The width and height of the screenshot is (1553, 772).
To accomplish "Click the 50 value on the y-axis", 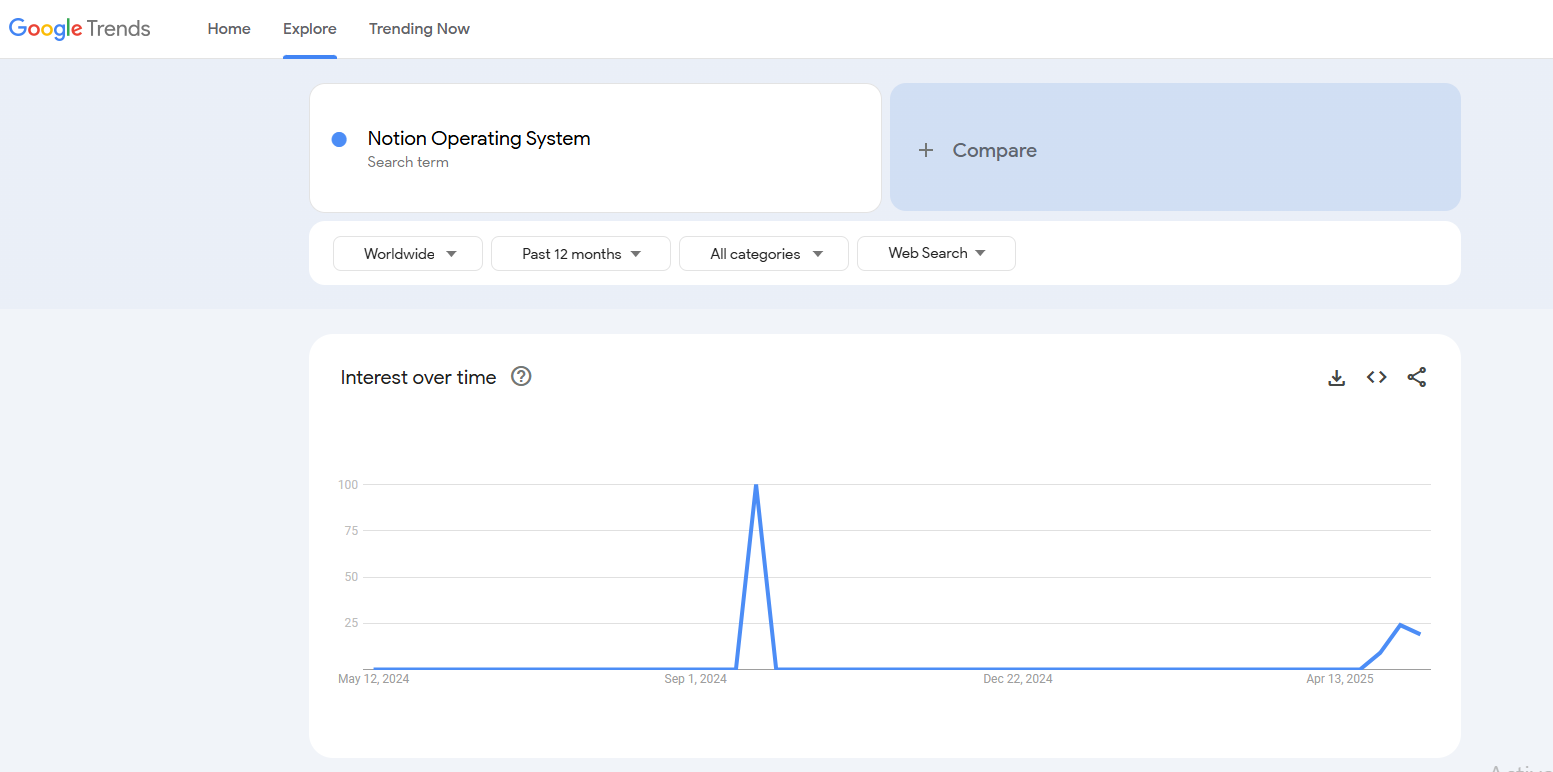I will point(351,577).
